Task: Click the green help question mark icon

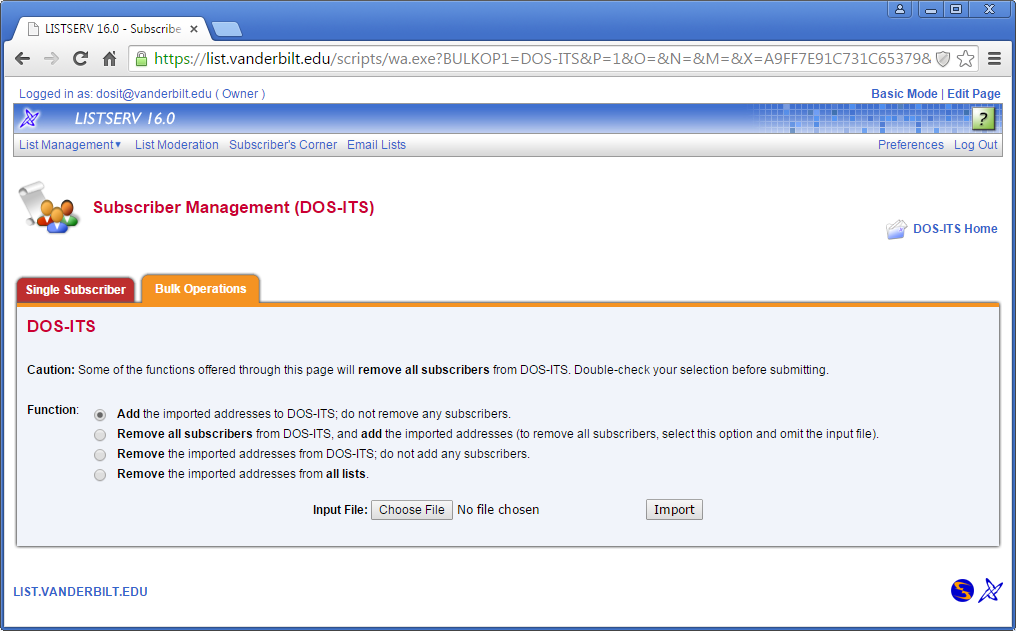Action: coord(983,119)
